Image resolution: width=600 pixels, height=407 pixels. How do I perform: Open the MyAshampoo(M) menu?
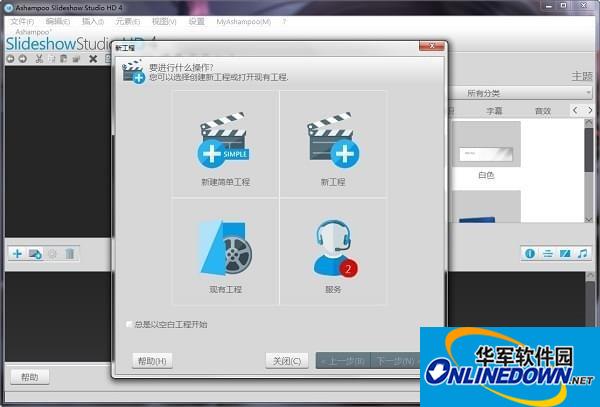pyautogui.click(x=243, y=22)
